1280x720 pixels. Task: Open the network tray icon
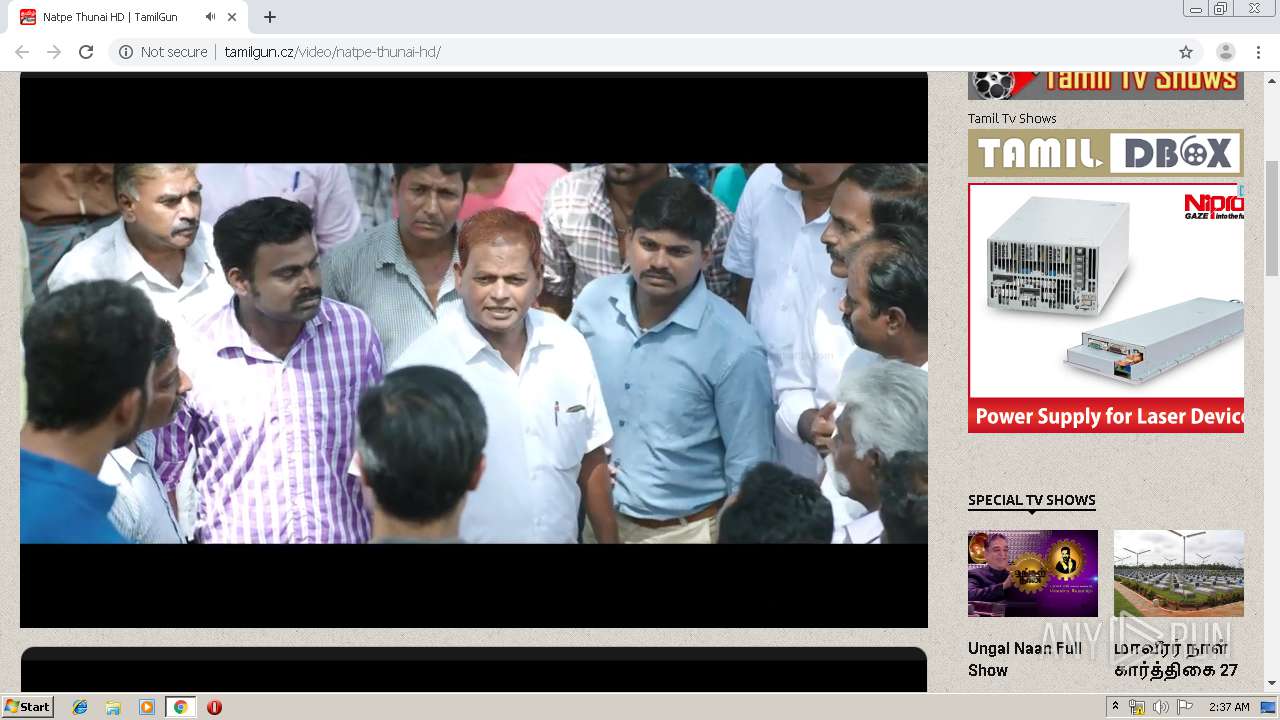click(x=1137, y=707)
